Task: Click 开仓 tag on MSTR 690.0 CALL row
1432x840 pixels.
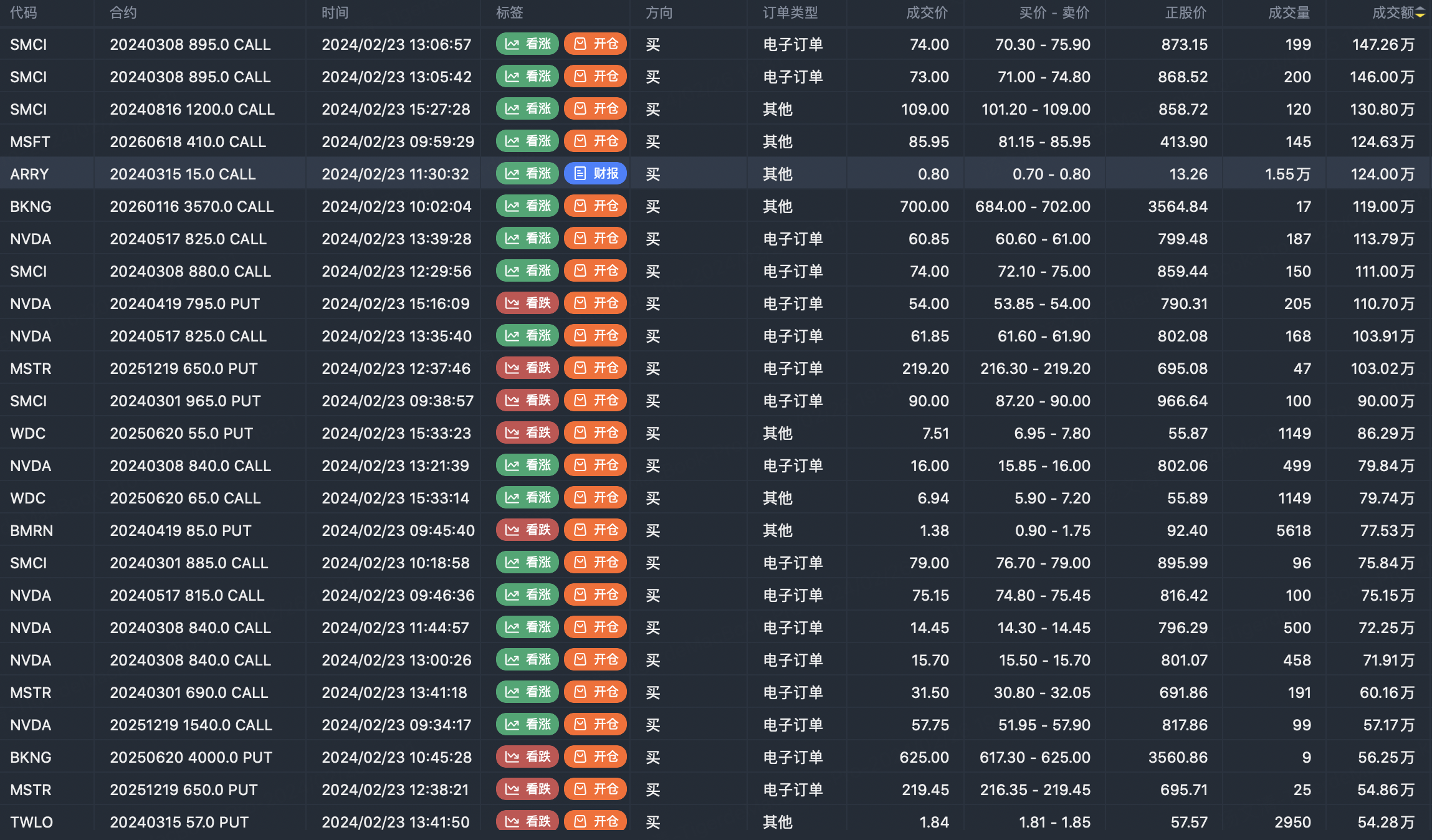Action: [595, 692]
